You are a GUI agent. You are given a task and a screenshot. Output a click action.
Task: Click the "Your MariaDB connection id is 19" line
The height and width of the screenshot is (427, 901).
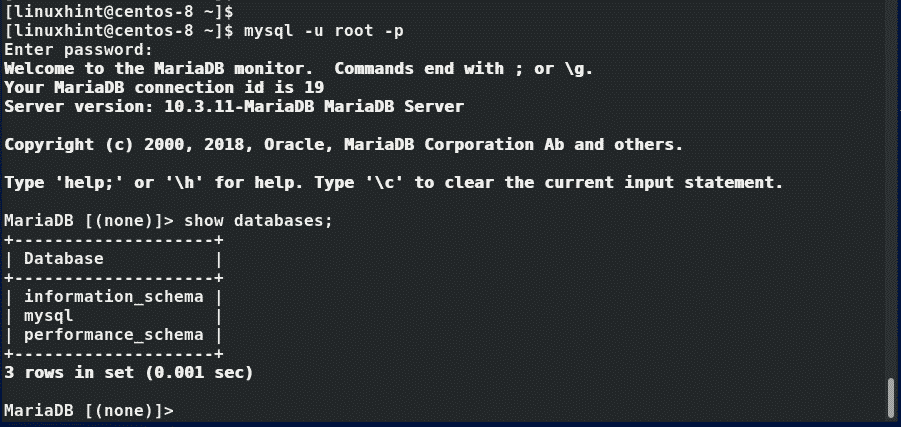[163, 87]
